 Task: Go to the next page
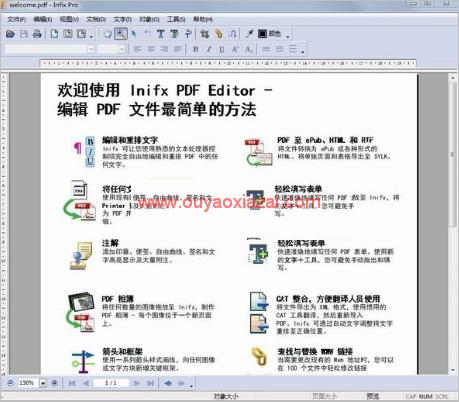pyautogui.click(x=137, y=383)
